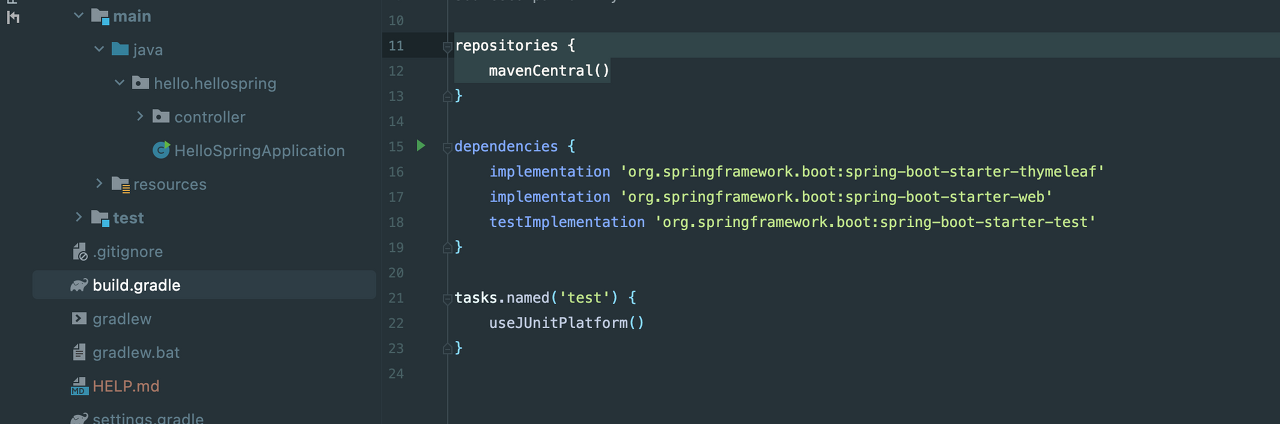1280x424 pixels.
Task: Click line number 11 in the gutter
Action: (x=395, y=45)
